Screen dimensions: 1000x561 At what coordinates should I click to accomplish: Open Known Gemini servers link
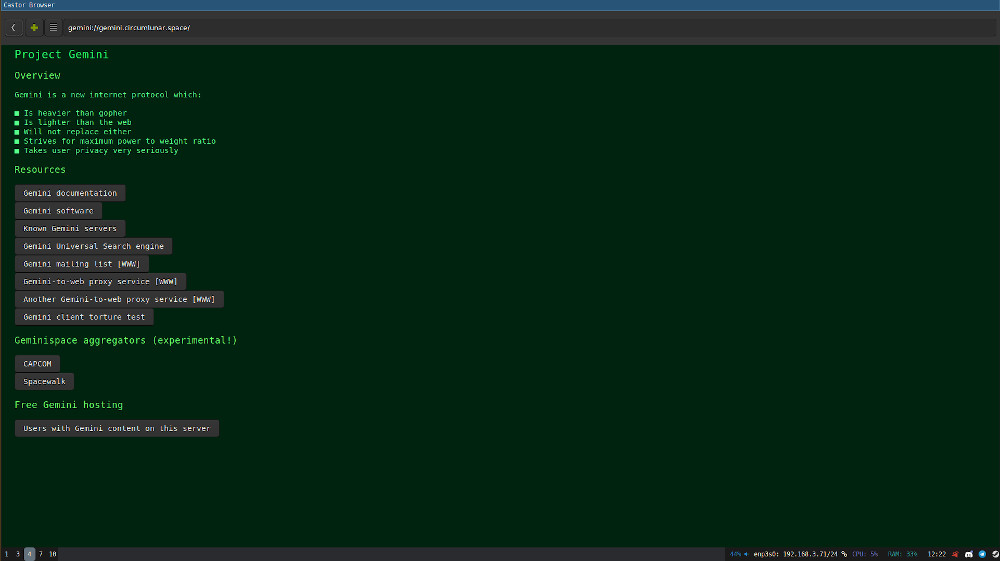click(x=70, y=228)
